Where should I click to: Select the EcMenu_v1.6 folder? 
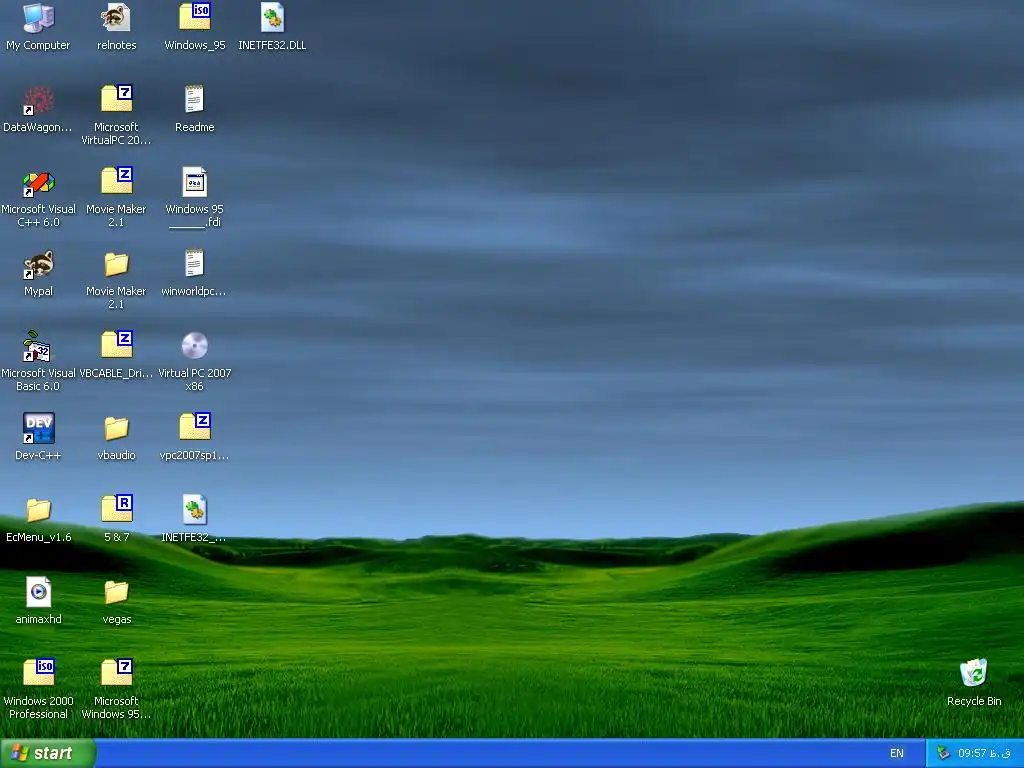coord(38,511)
